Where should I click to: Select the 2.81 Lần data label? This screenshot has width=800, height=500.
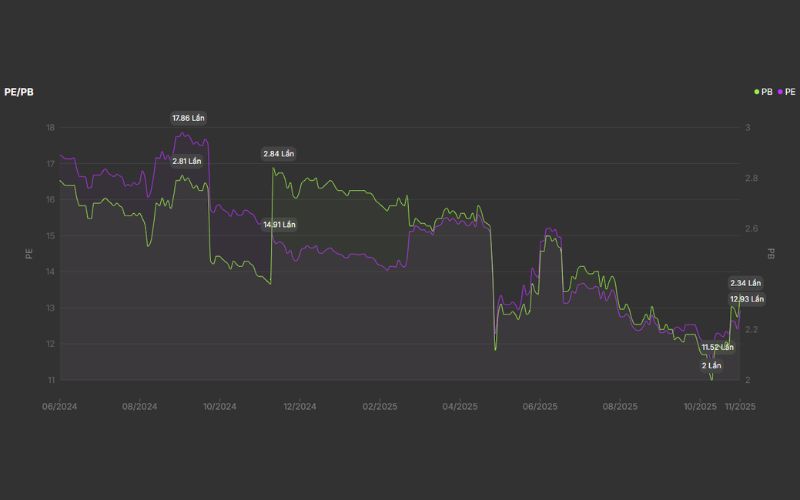point(187,161)
